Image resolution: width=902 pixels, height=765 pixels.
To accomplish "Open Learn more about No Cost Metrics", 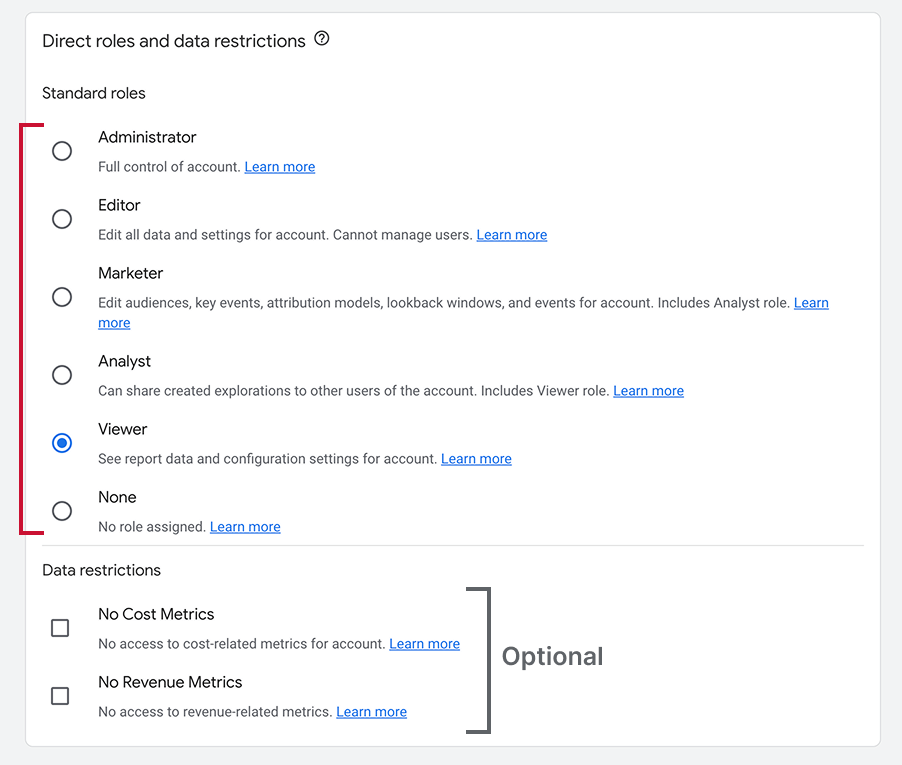I will pyautogui.click(x=425, y=644).
